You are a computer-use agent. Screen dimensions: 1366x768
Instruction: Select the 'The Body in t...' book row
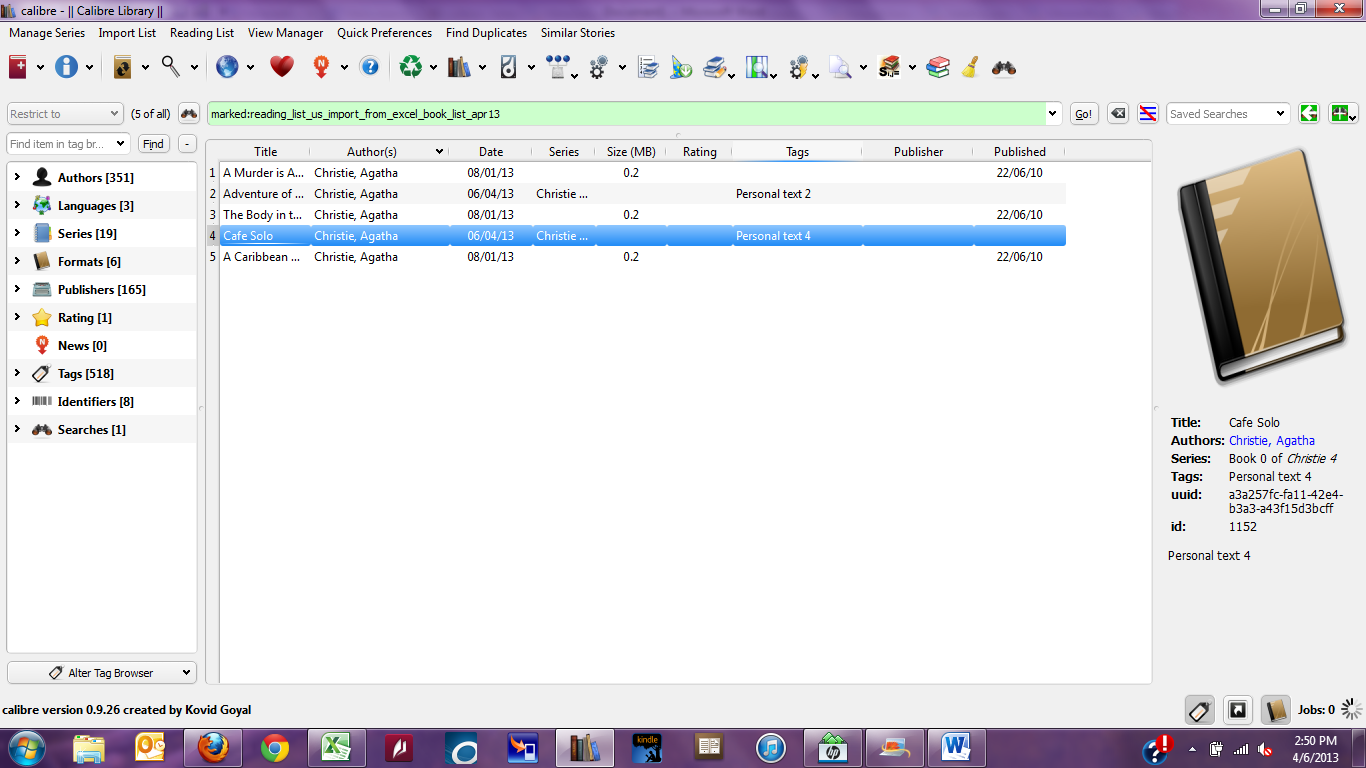pos(643,215)
